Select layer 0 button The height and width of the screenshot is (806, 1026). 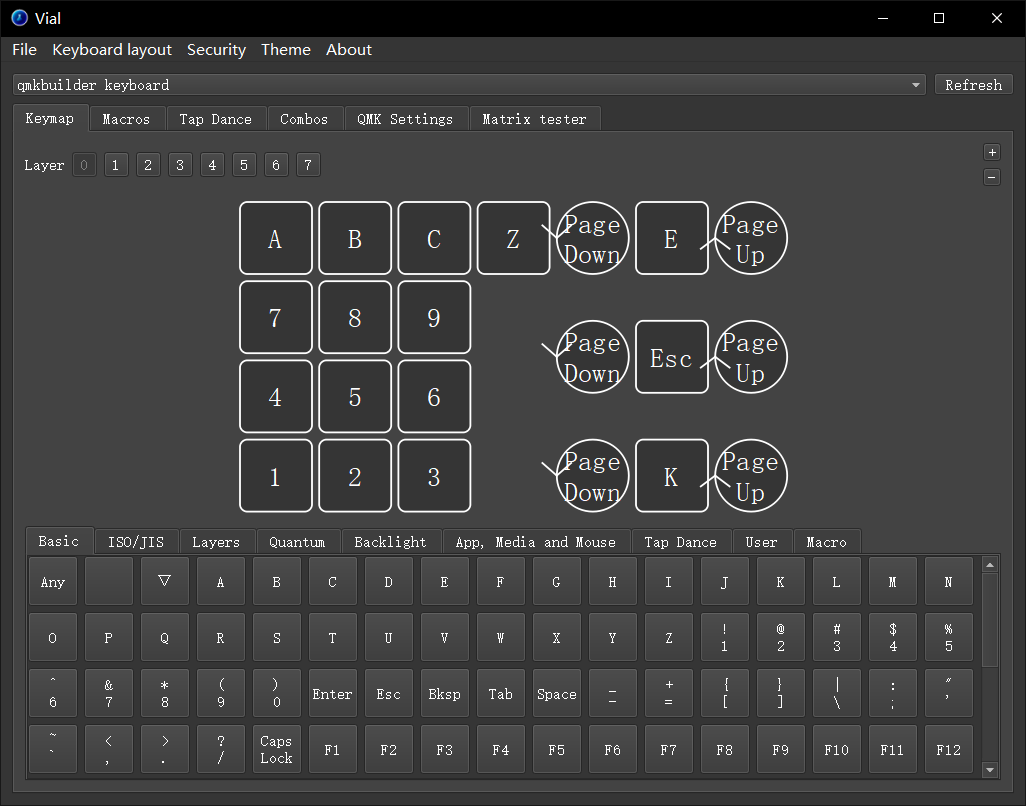point(84,165)
